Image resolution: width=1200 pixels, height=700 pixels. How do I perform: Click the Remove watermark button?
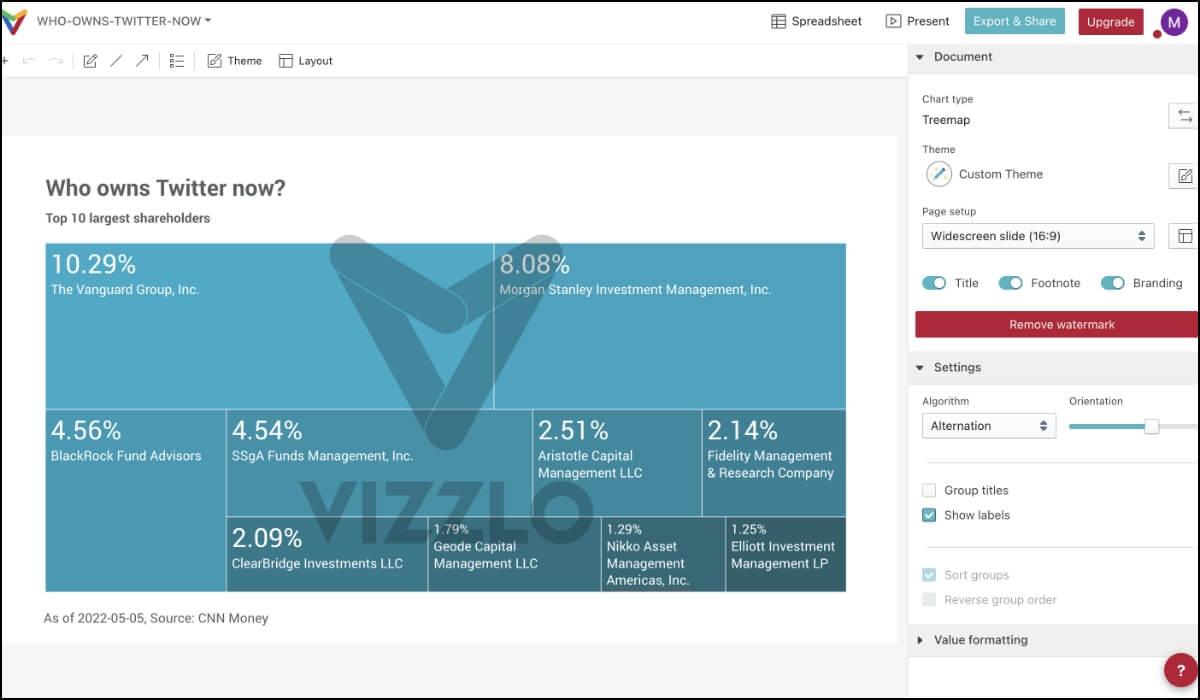coord(1057,324)
